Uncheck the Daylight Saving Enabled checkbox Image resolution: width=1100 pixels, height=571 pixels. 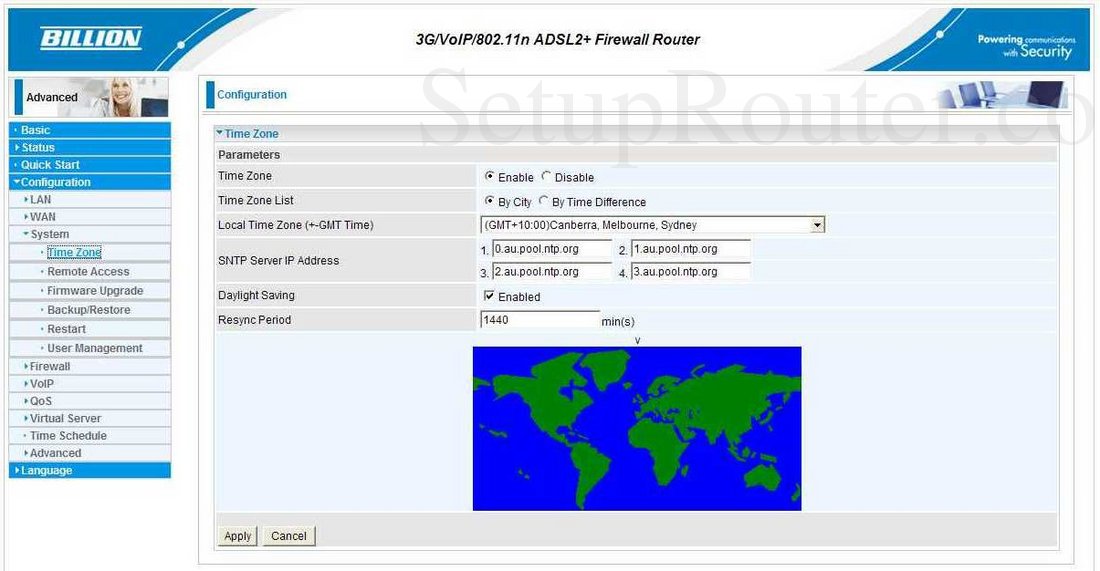tap(489, 296)
